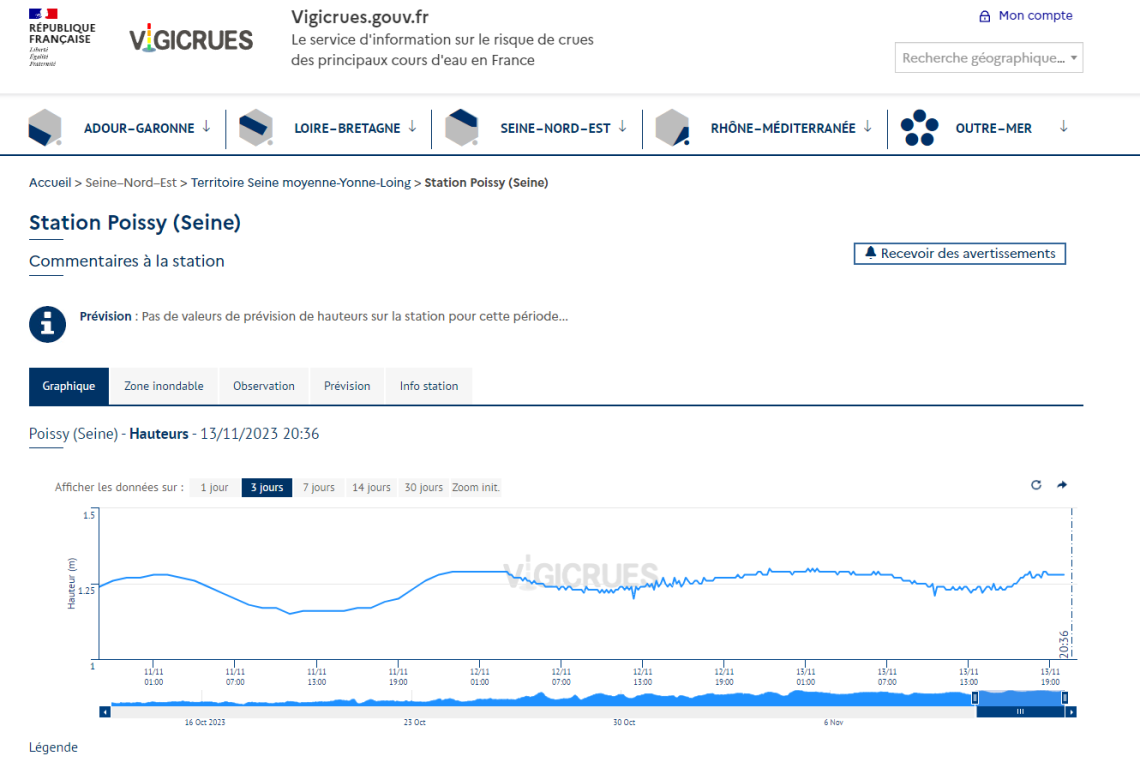
Task: Click Recevoir des avertissements button
Action: click(x=960, y=253)
